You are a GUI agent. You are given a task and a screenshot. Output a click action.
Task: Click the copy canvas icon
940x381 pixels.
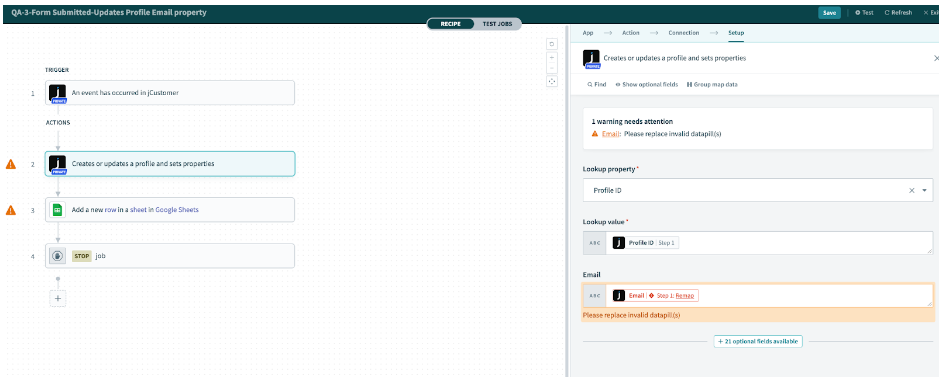552,44
